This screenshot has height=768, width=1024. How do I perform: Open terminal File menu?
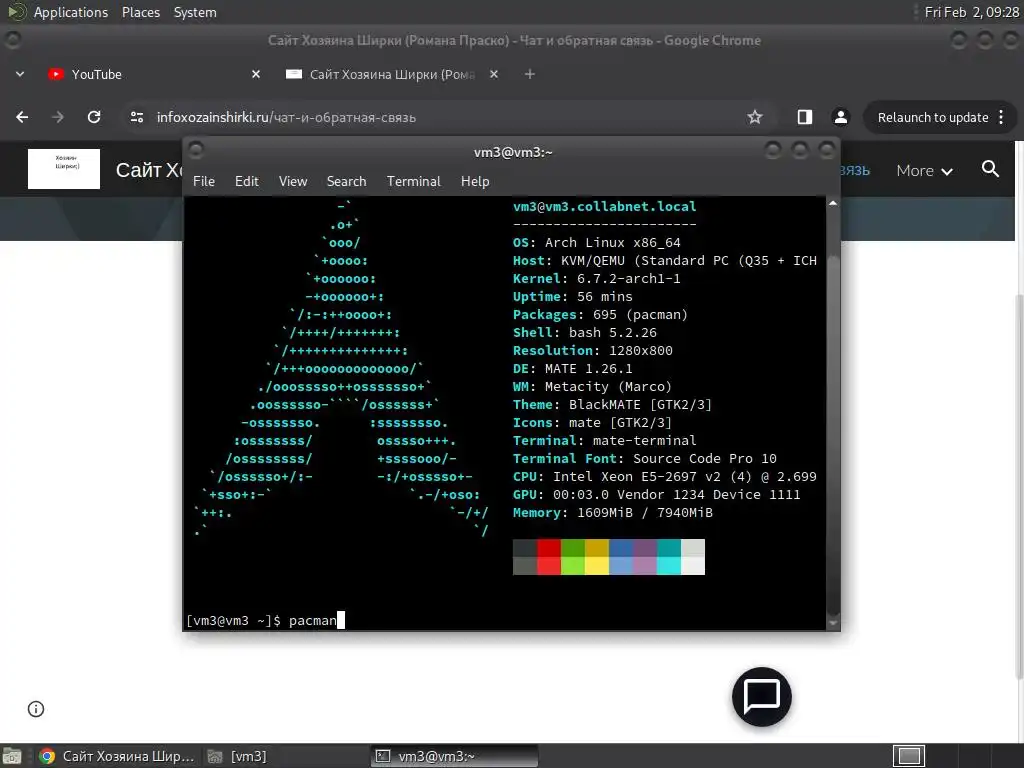[x=204, y=181]
